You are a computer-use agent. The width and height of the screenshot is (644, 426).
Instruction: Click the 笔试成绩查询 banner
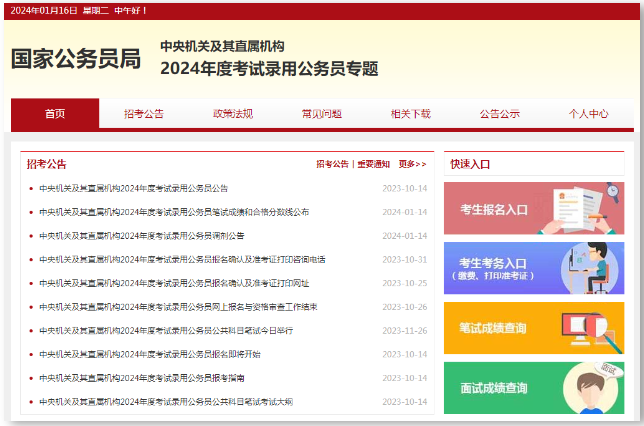534,328
